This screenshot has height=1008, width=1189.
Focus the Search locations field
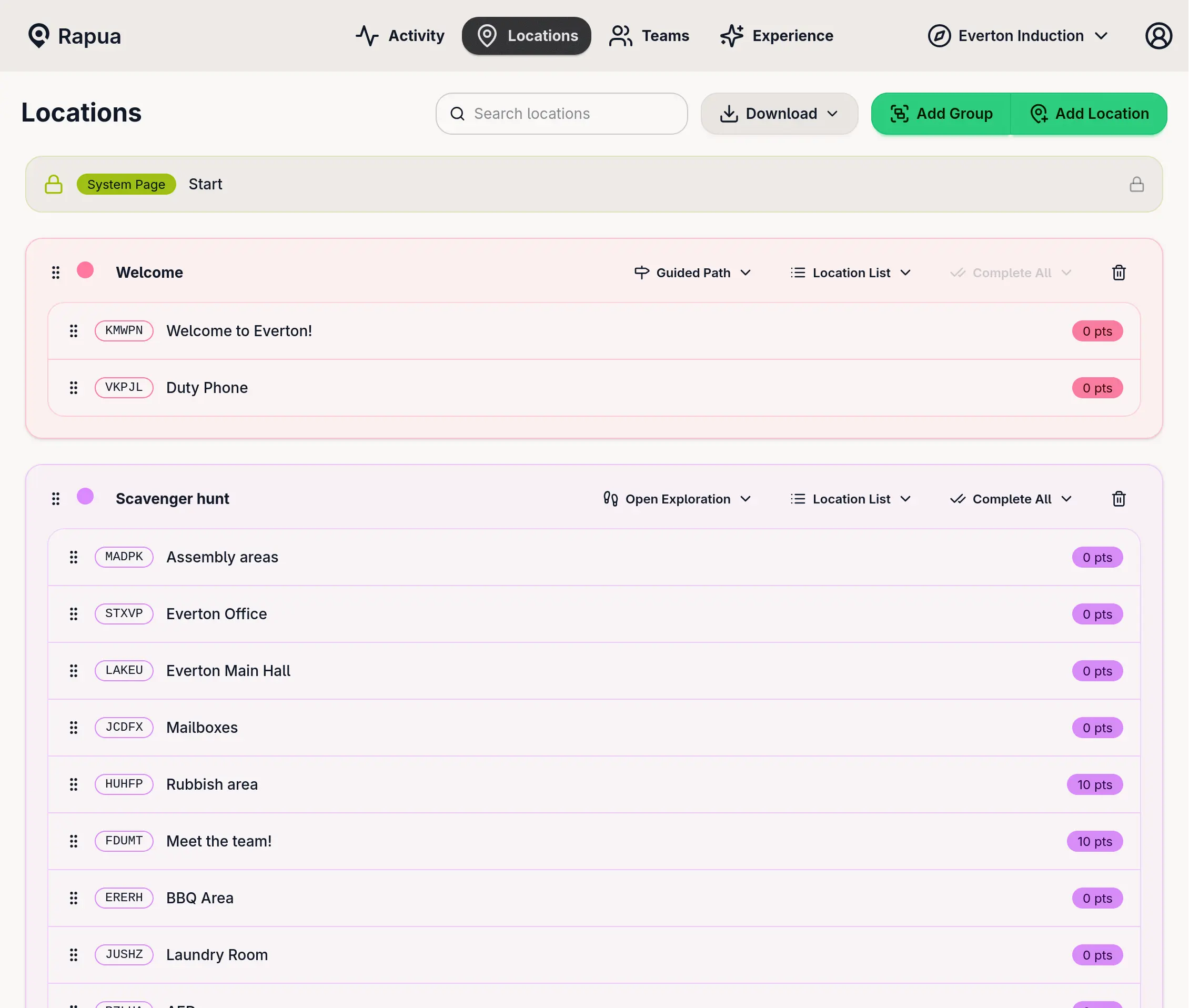point(561,114)
